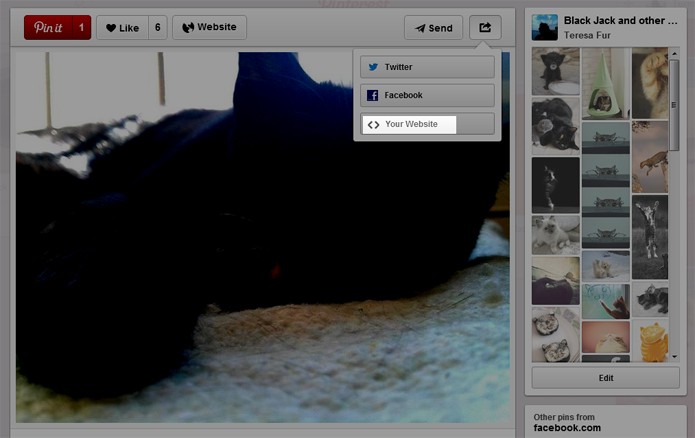Share pin on Twitter
Viewport: 695px width, 438px height.
(427, 67)
